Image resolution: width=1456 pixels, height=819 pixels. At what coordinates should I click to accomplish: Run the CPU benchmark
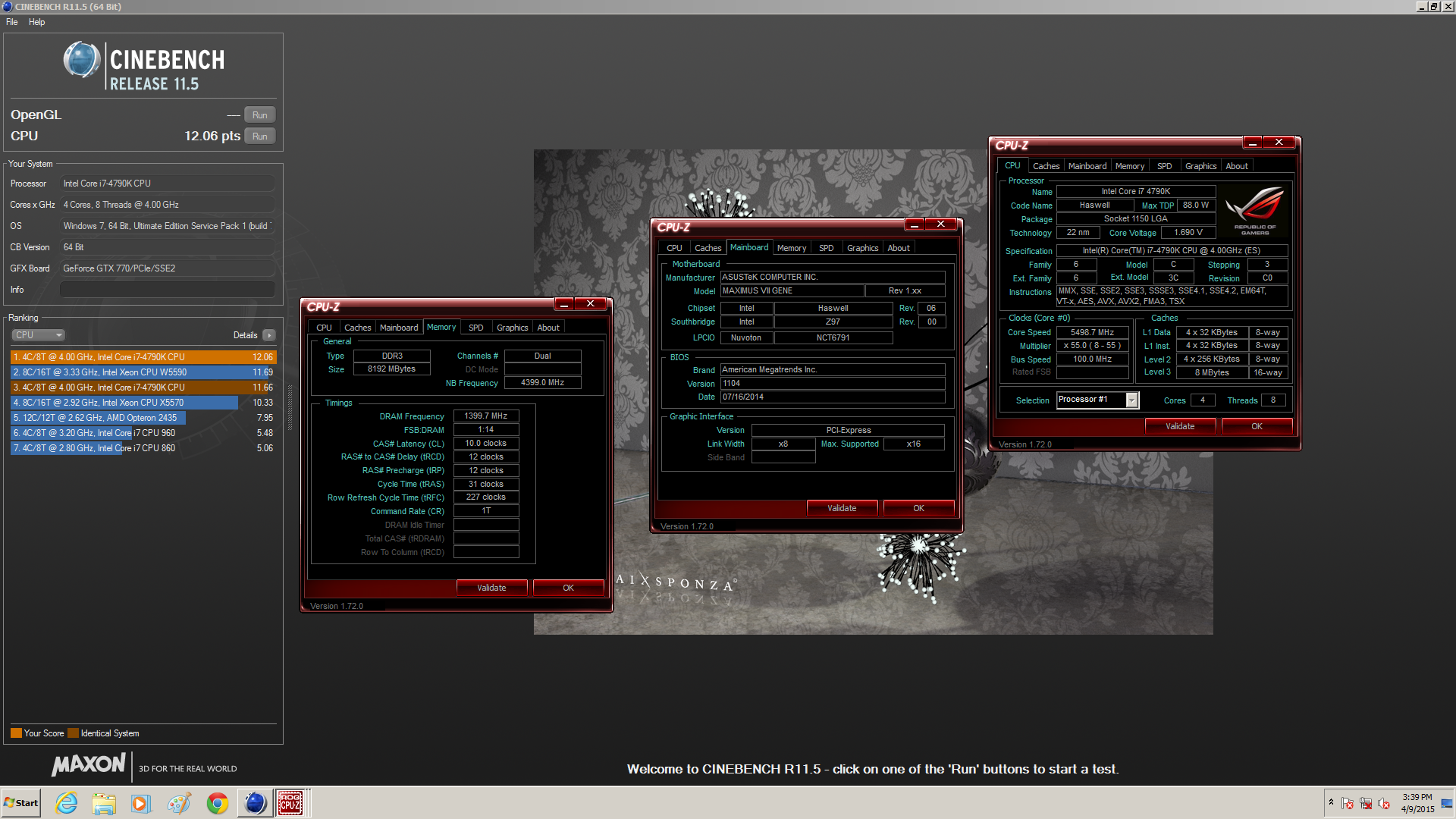point(260,136)
